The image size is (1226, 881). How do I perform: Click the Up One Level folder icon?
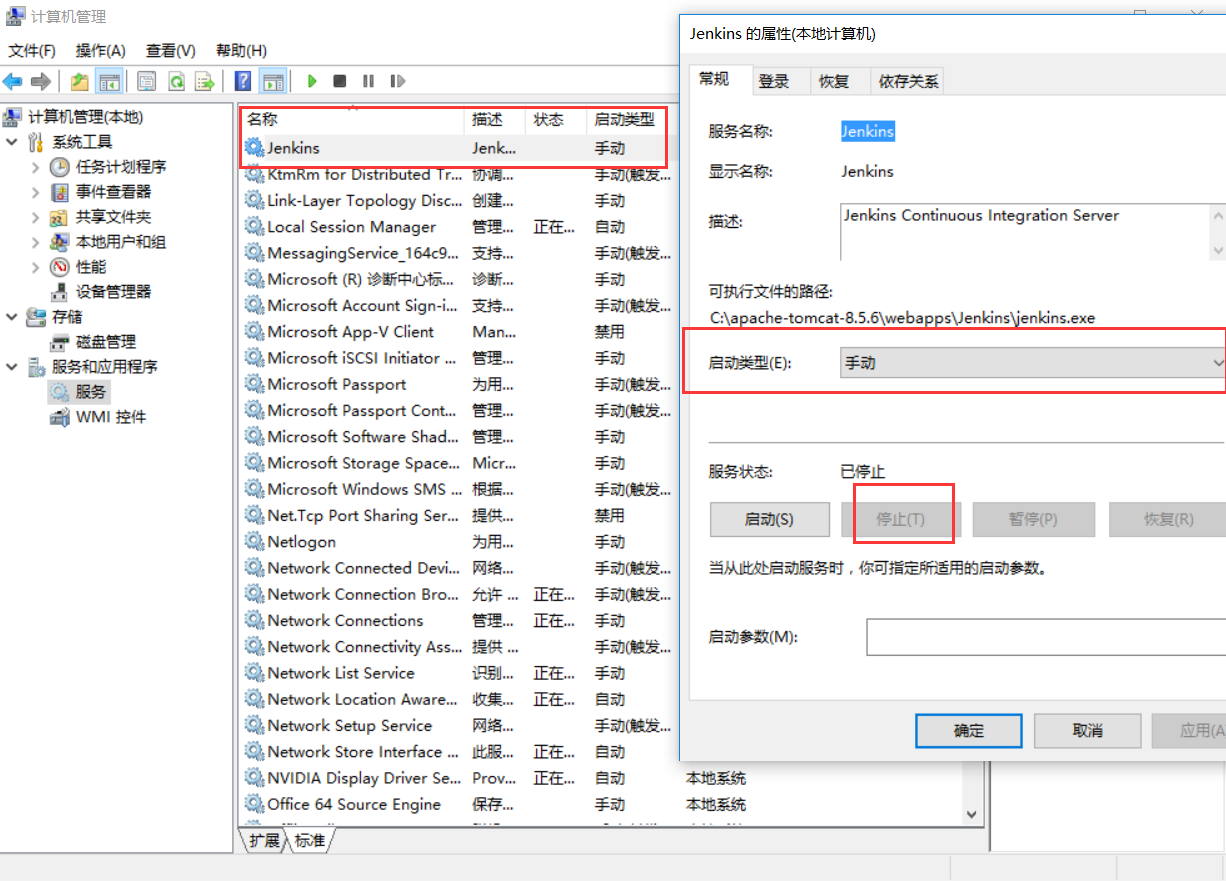coord(80,81)
